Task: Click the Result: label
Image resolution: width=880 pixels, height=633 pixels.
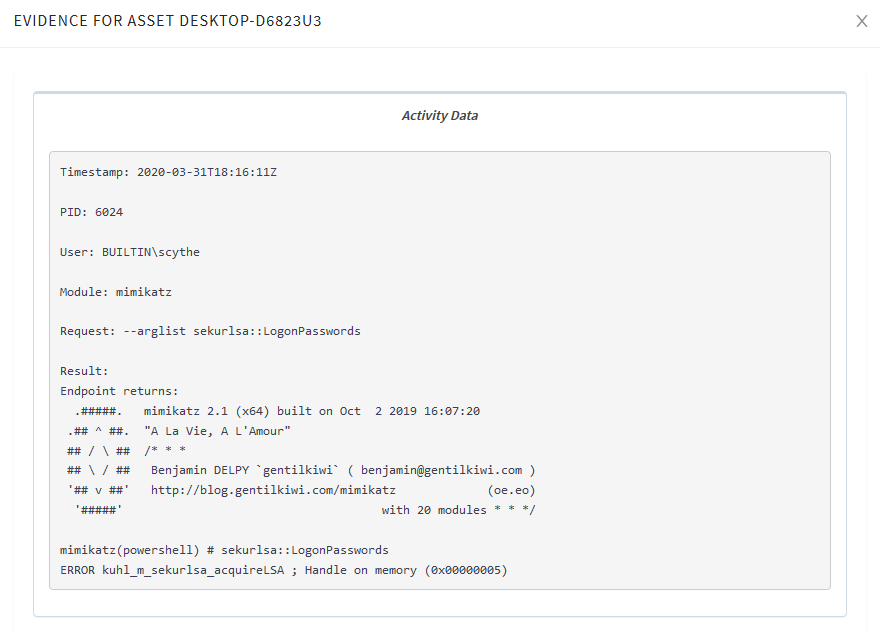Action: (x=84, y=371)
